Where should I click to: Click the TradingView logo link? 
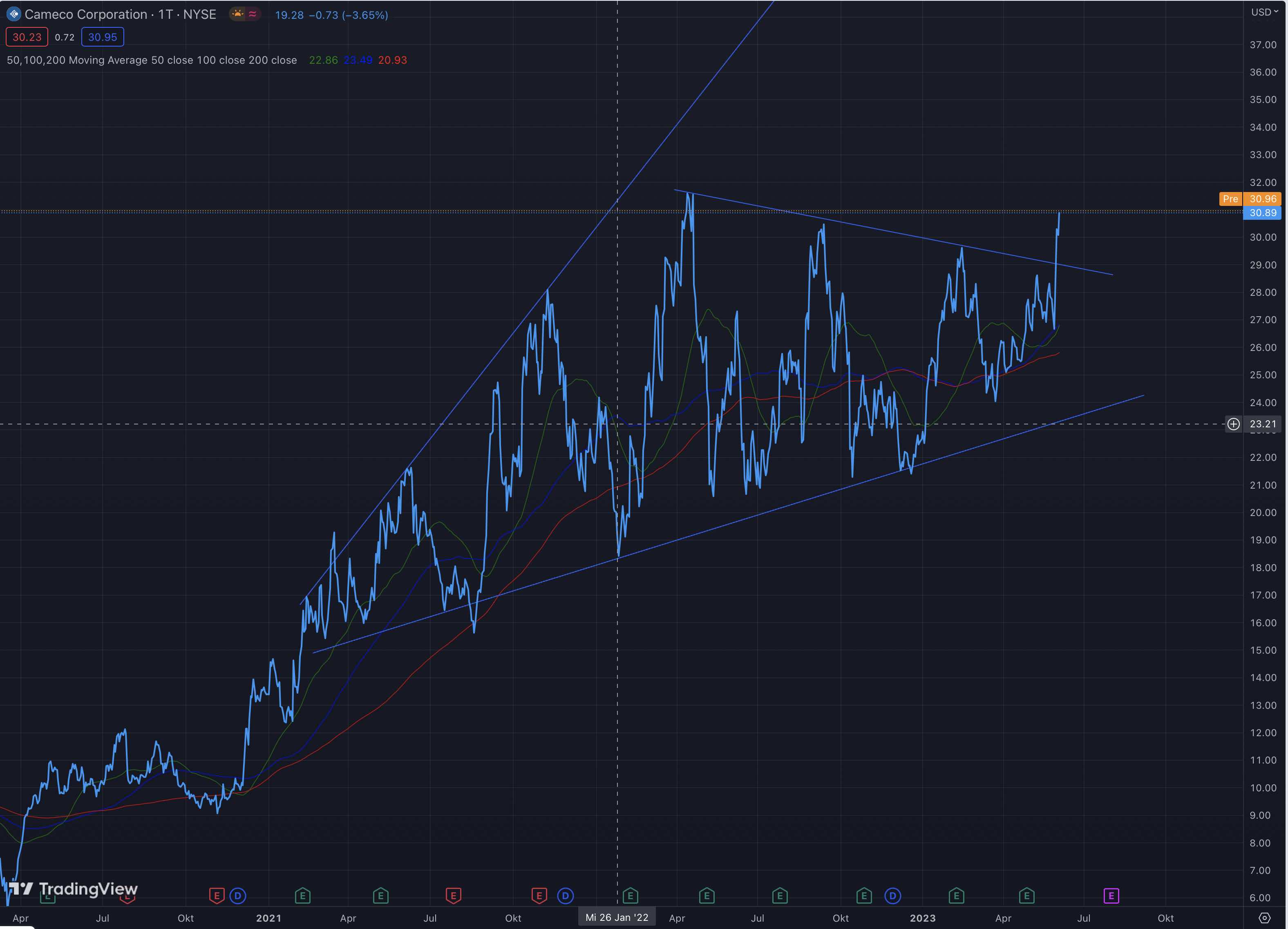point(74,889)
